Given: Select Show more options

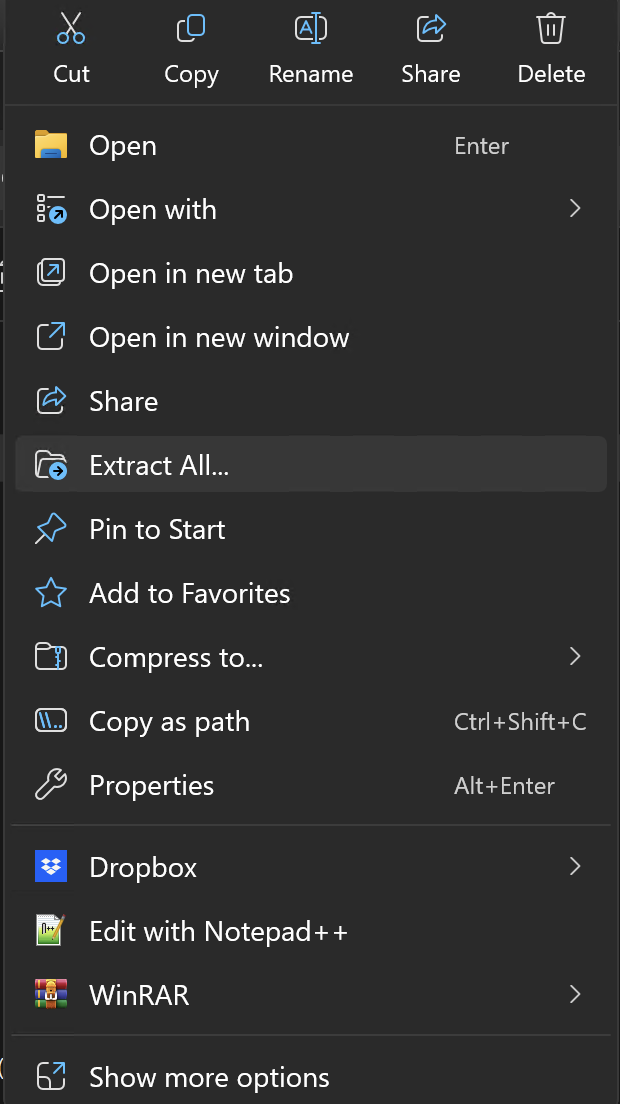Looking at the screenshot, I should [310, 1077].
